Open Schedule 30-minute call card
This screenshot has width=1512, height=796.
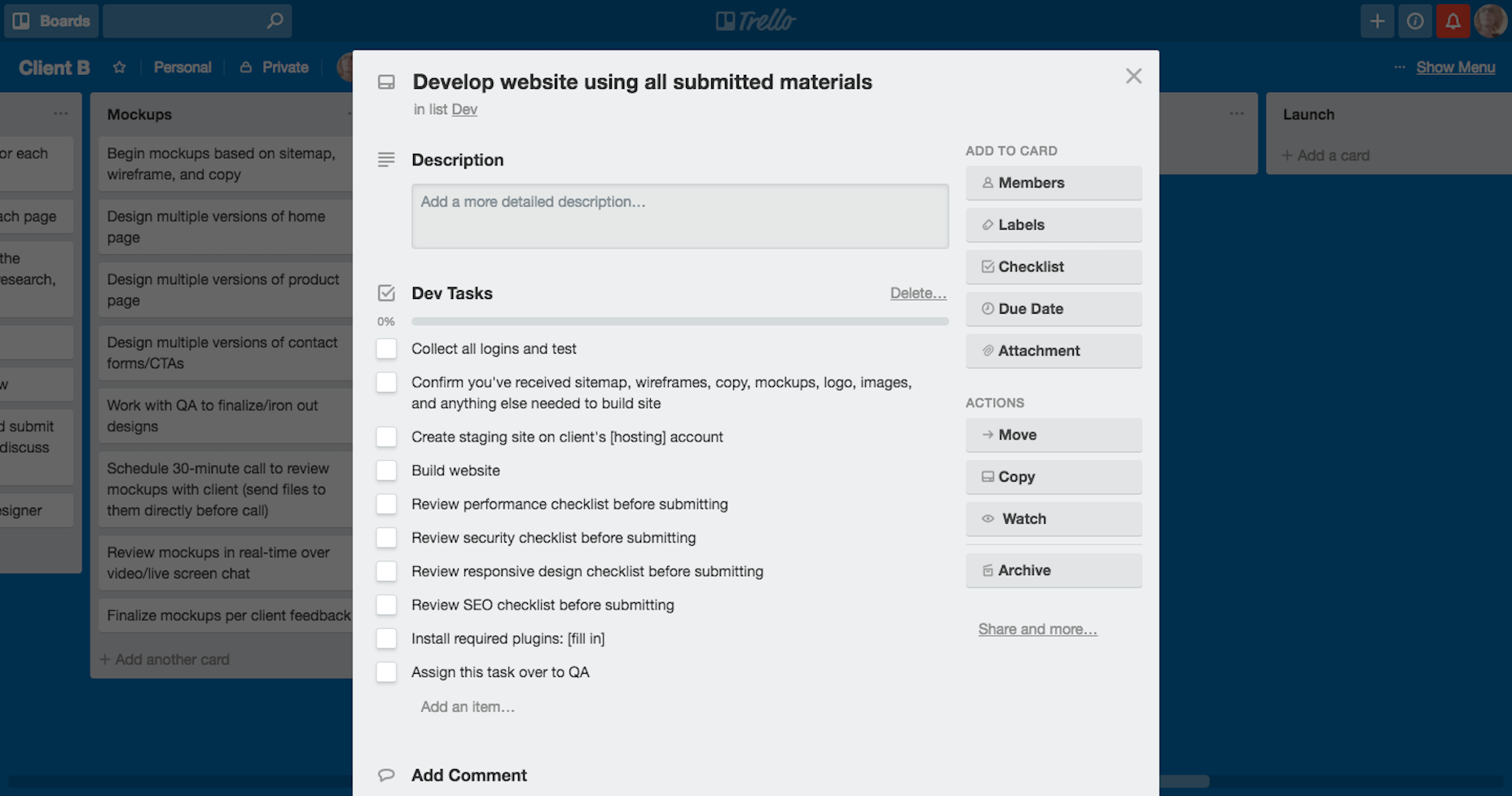click(226, 489)
